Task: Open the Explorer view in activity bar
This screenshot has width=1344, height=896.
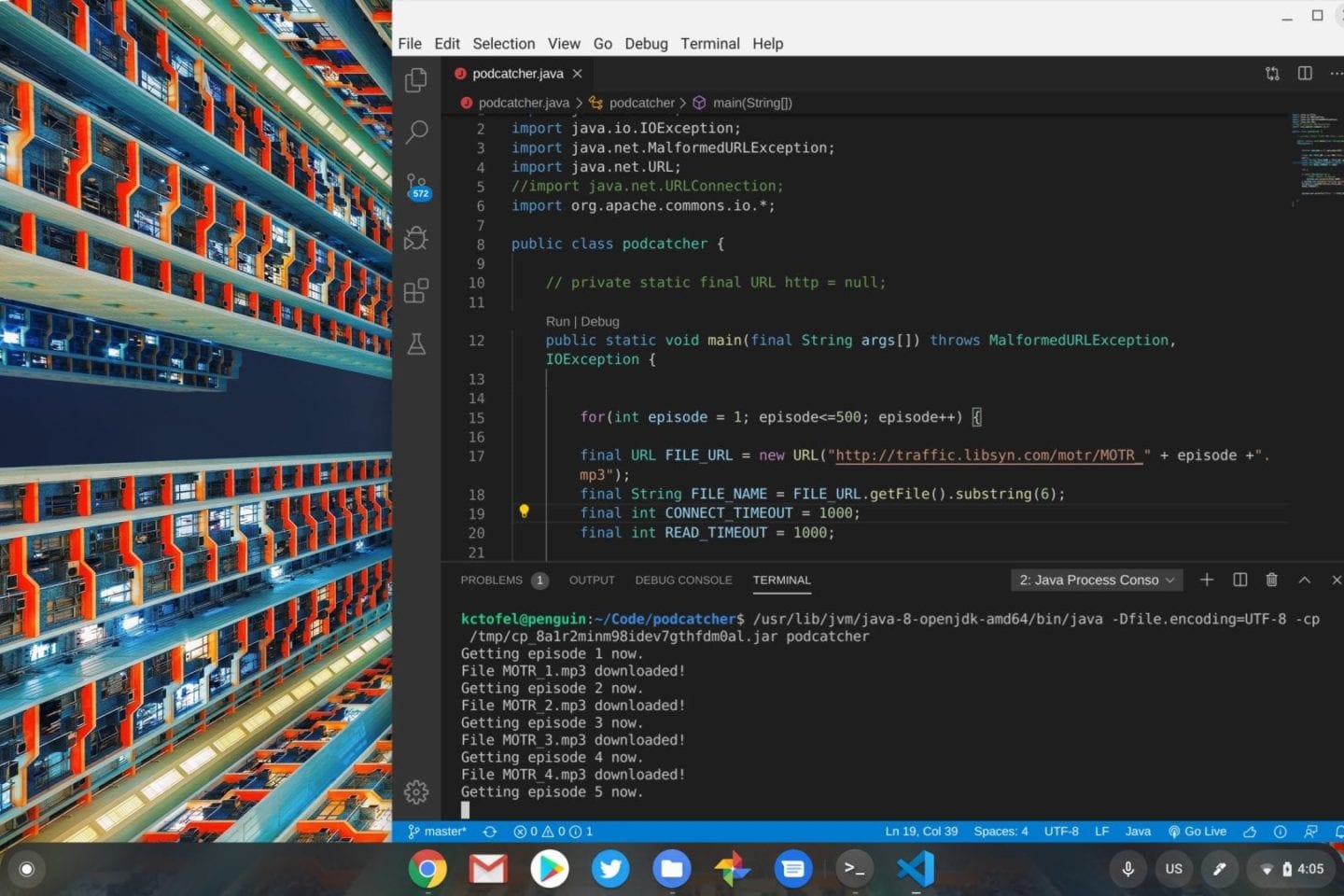Action: coord(416,80)
